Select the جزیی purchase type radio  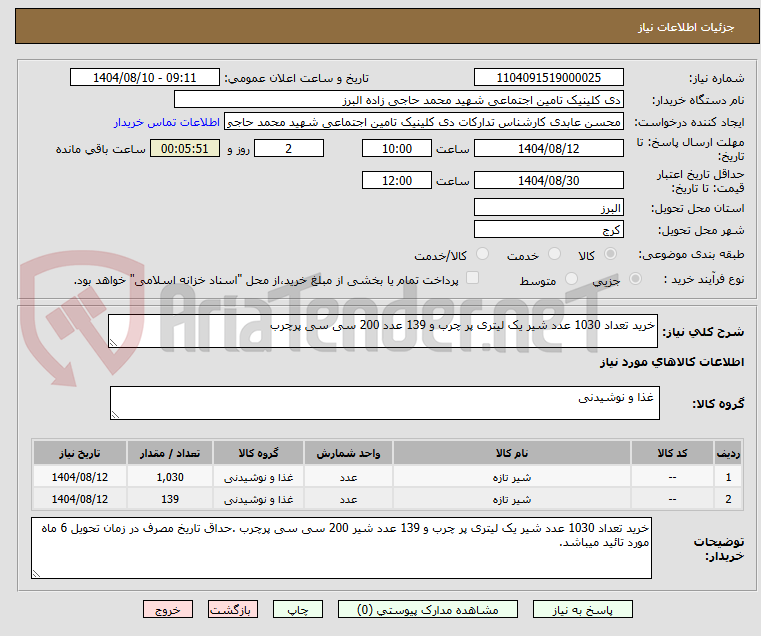[635, 279]
